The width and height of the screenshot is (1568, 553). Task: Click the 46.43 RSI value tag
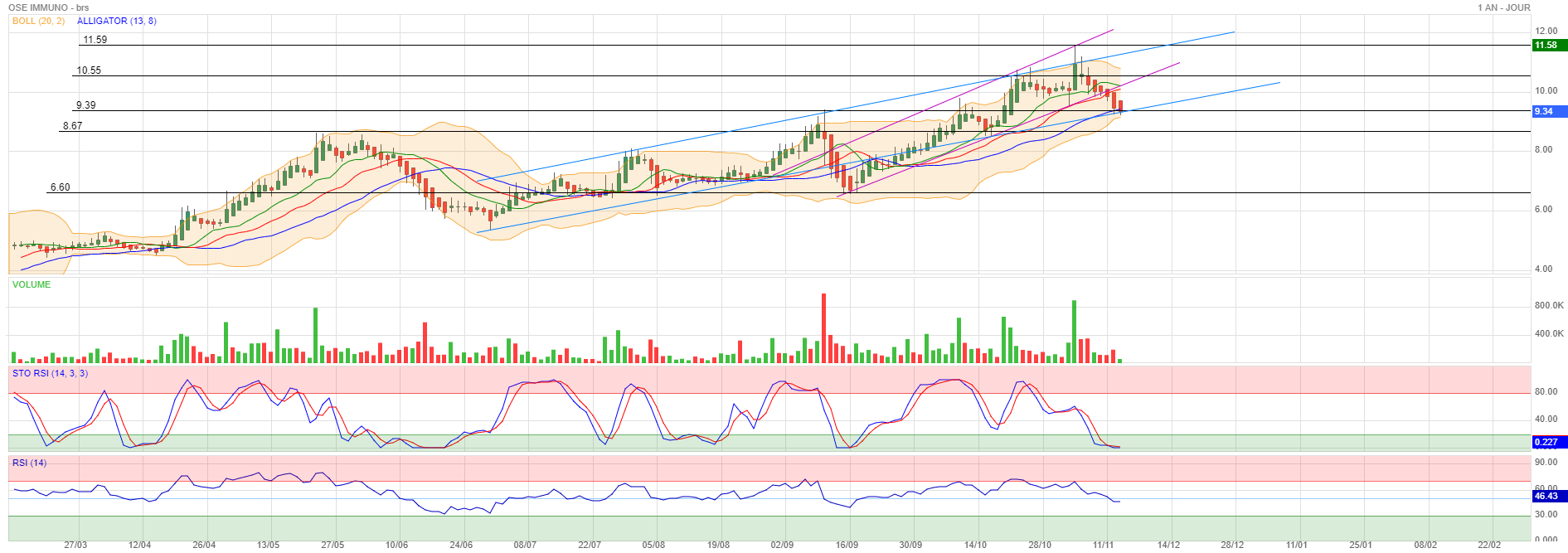point(1547,496)
